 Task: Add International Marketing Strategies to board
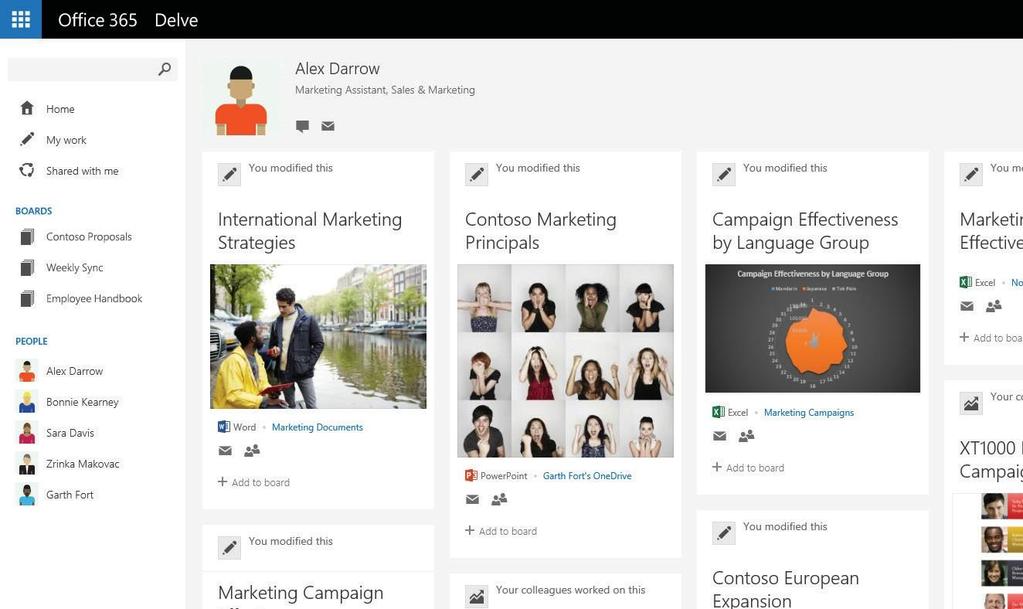click(254, 482)
